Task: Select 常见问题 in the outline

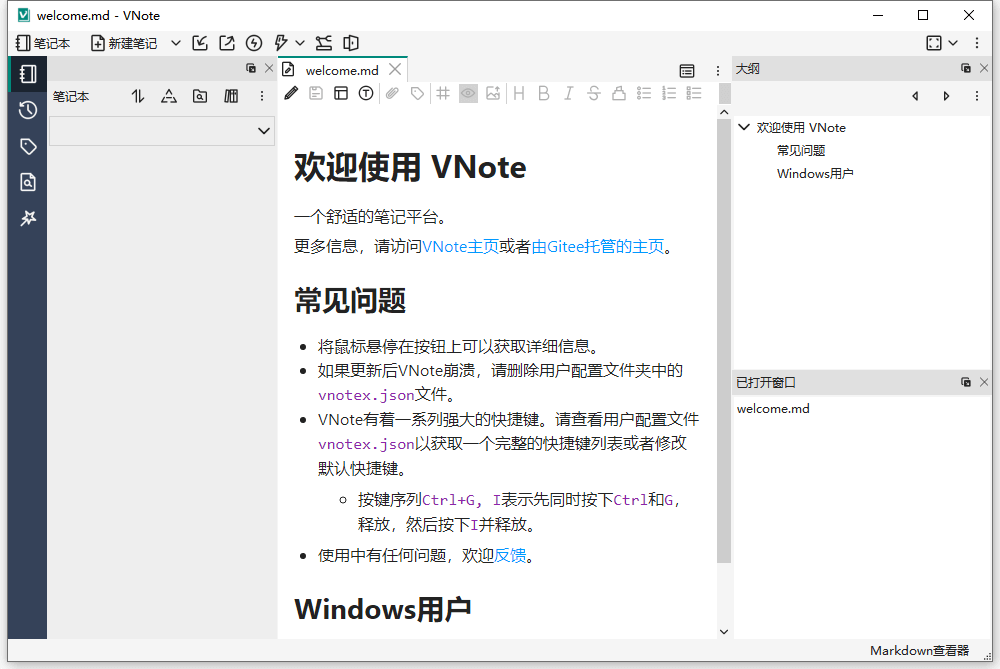Action: (x=801, y=151)
